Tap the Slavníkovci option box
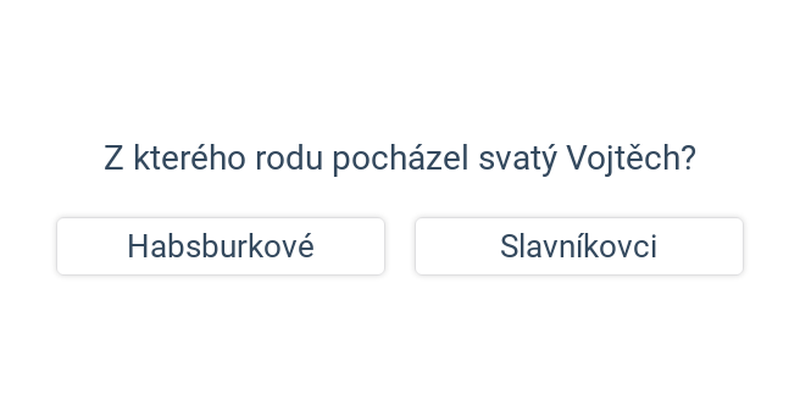The image size is (800, 400). pos(579,246)
